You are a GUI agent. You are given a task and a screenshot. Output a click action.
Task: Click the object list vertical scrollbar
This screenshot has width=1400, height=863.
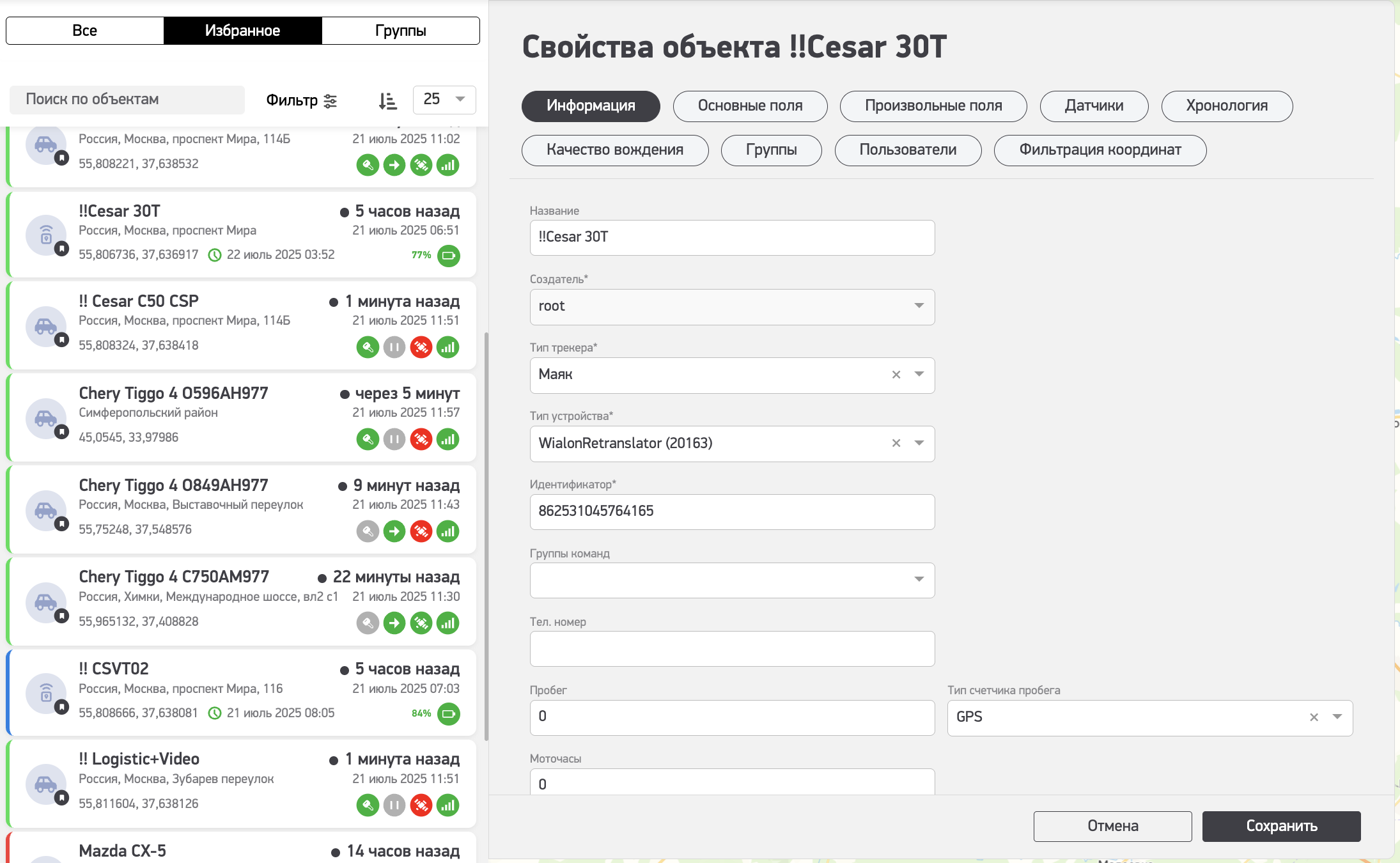pos(486,536)
